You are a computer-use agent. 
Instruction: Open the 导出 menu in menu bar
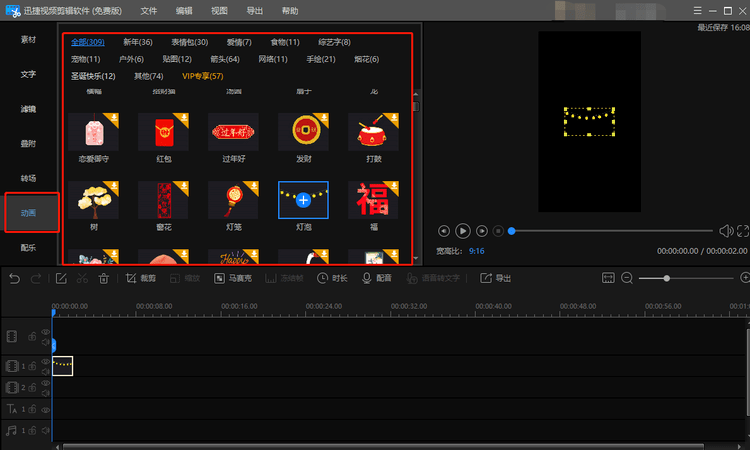pos(254,11)
